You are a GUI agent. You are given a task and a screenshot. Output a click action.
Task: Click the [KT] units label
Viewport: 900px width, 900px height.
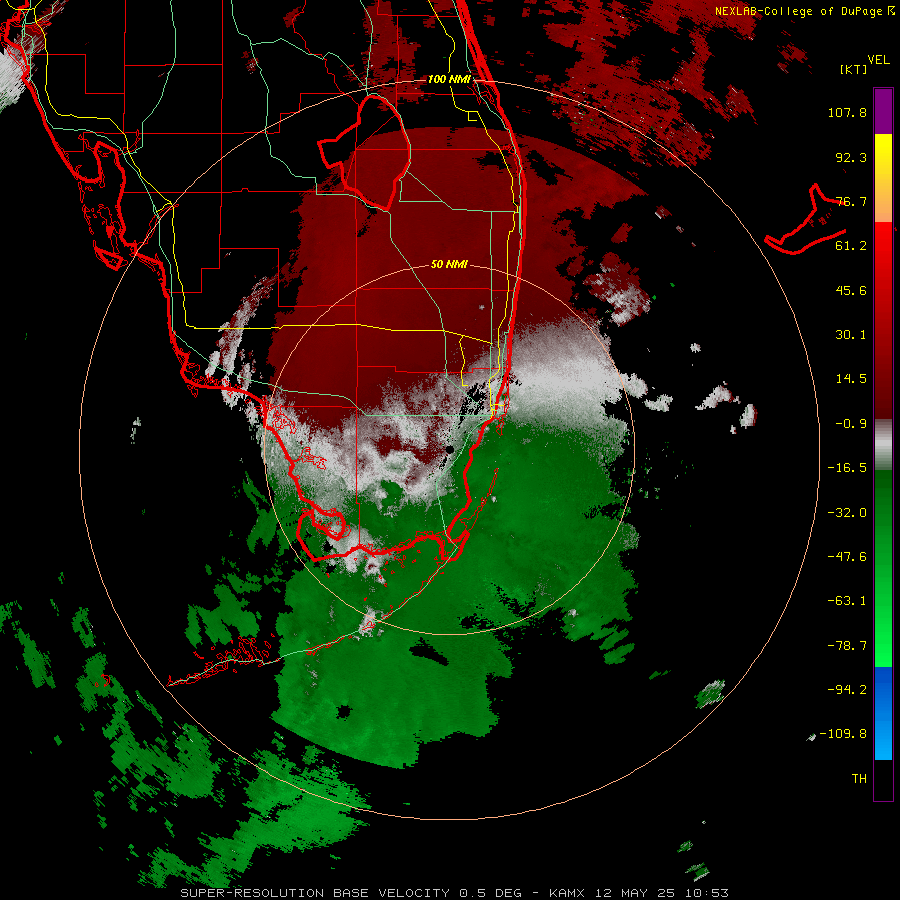click(854, 69)
